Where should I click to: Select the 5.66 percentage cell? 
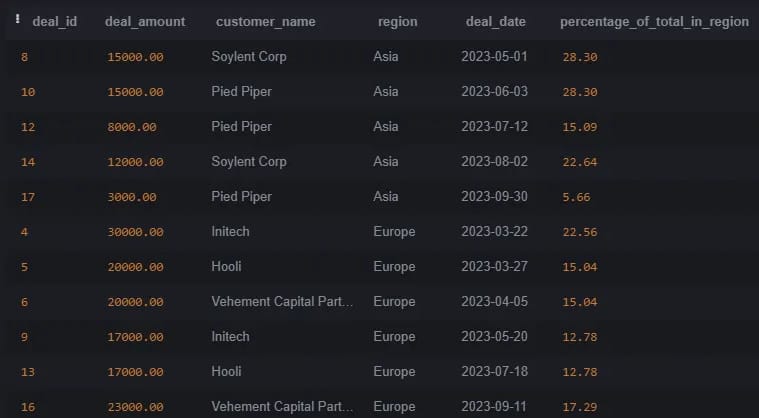click(576, 197)
